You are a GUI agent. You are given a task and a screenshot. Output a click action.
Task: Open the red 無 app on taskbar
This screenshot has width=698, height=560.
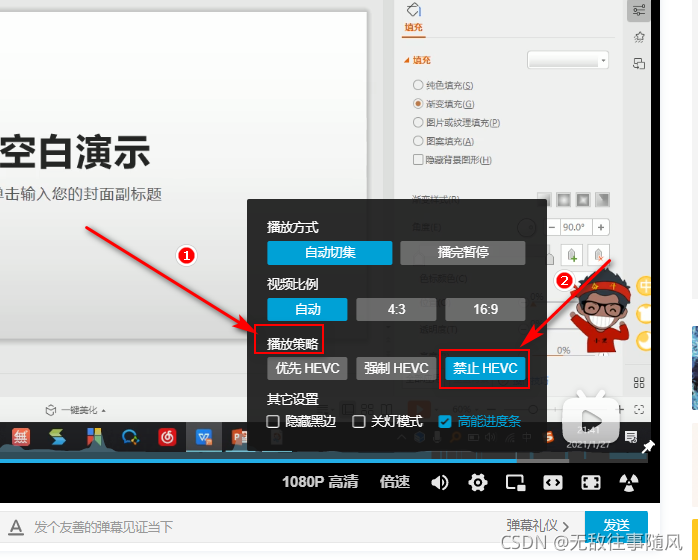click(x=20, y=437)
